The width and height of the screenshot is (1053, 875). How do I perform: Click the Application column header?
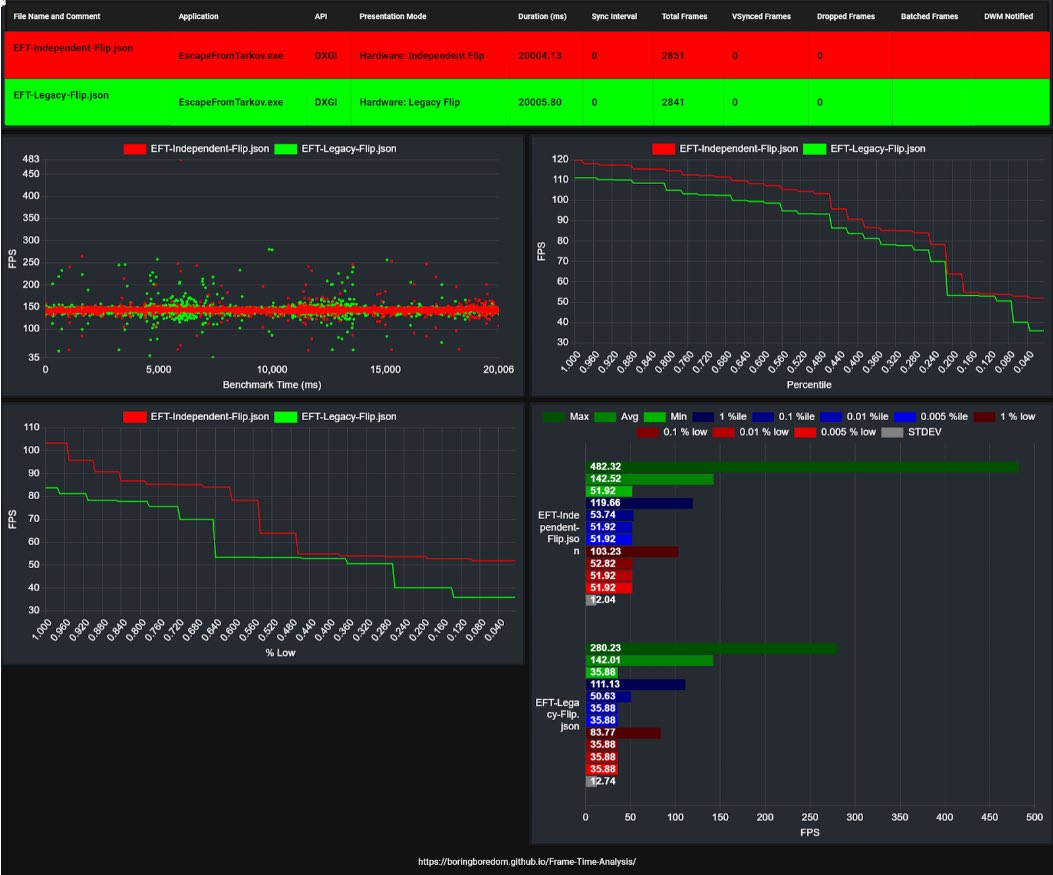(198, 16)
